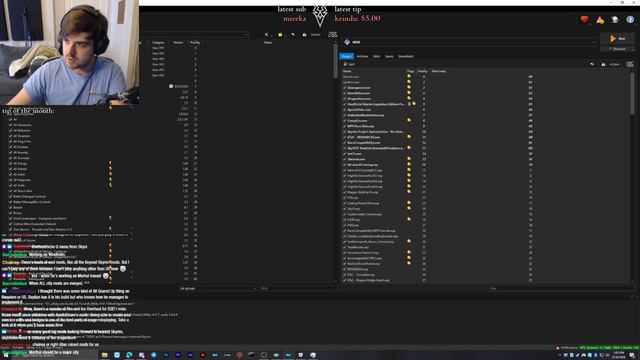Toggle the Campfire.esm plugin checkbox
Screen dimensions: 640x360
344,121
